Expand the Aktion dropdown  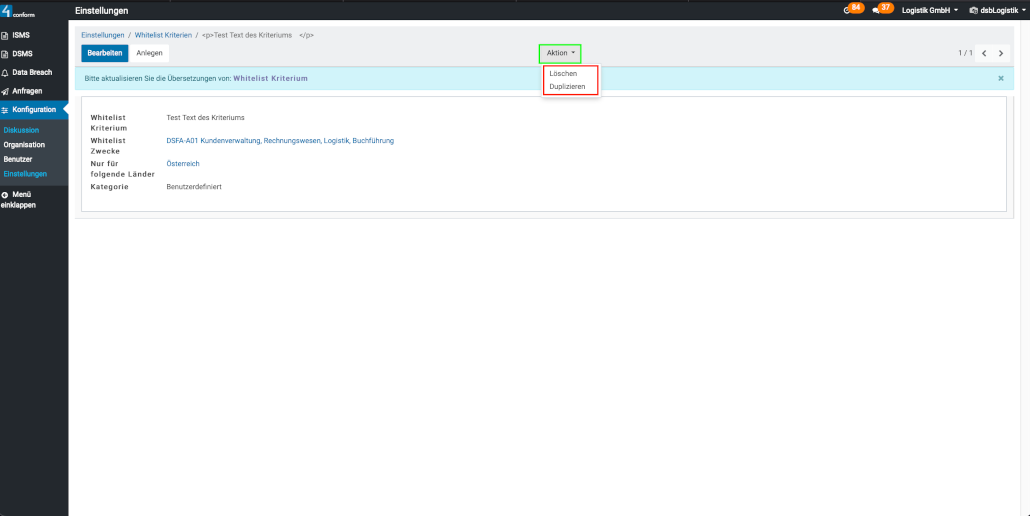pos(560,53)
